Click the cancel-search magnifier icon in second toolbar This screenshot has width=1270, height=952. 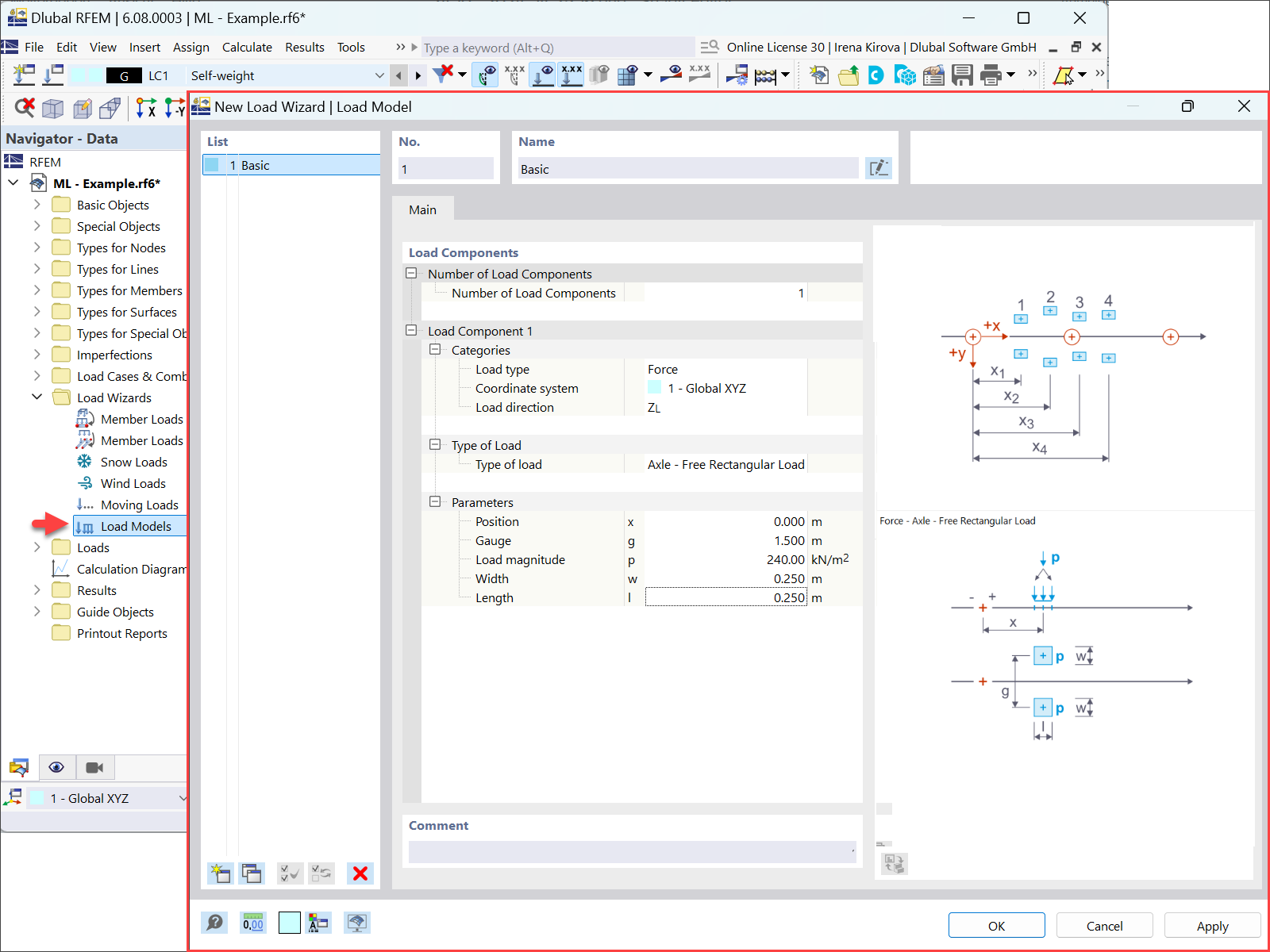pyautogui.click(x=25, y=107)
